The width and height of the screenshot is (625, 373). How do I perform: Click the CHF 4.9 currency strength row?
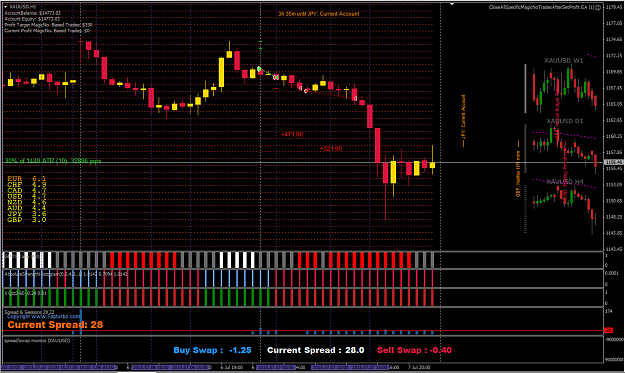[26, 185]
